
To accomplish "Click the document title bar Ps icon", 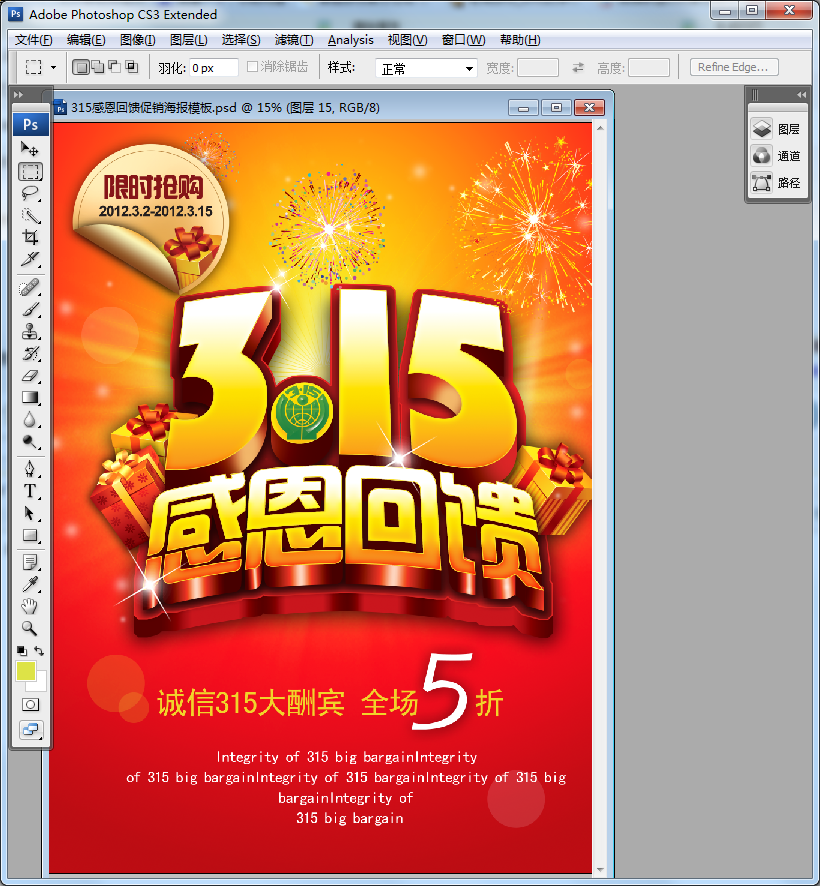I will 60,107.
